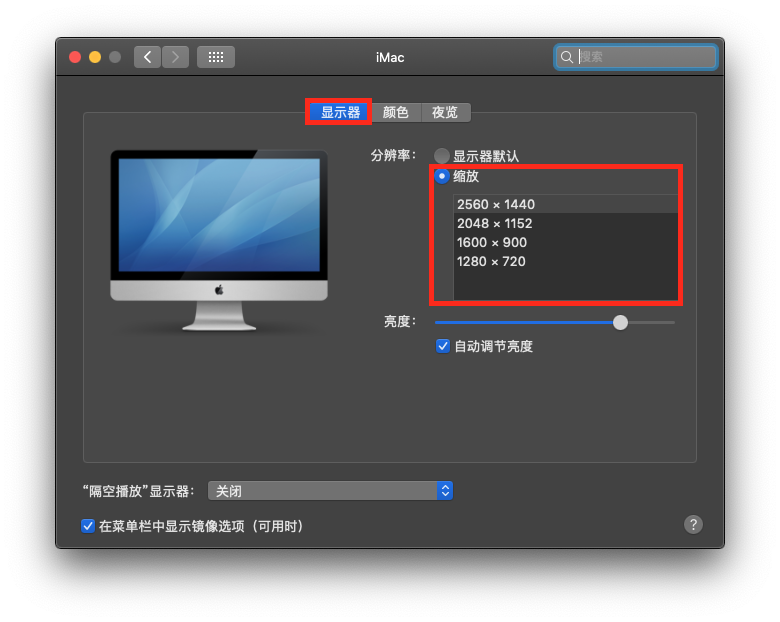Show all preferences with the grid icon
This screenshot has width=780, height=622.
click(x=216, y=57)
